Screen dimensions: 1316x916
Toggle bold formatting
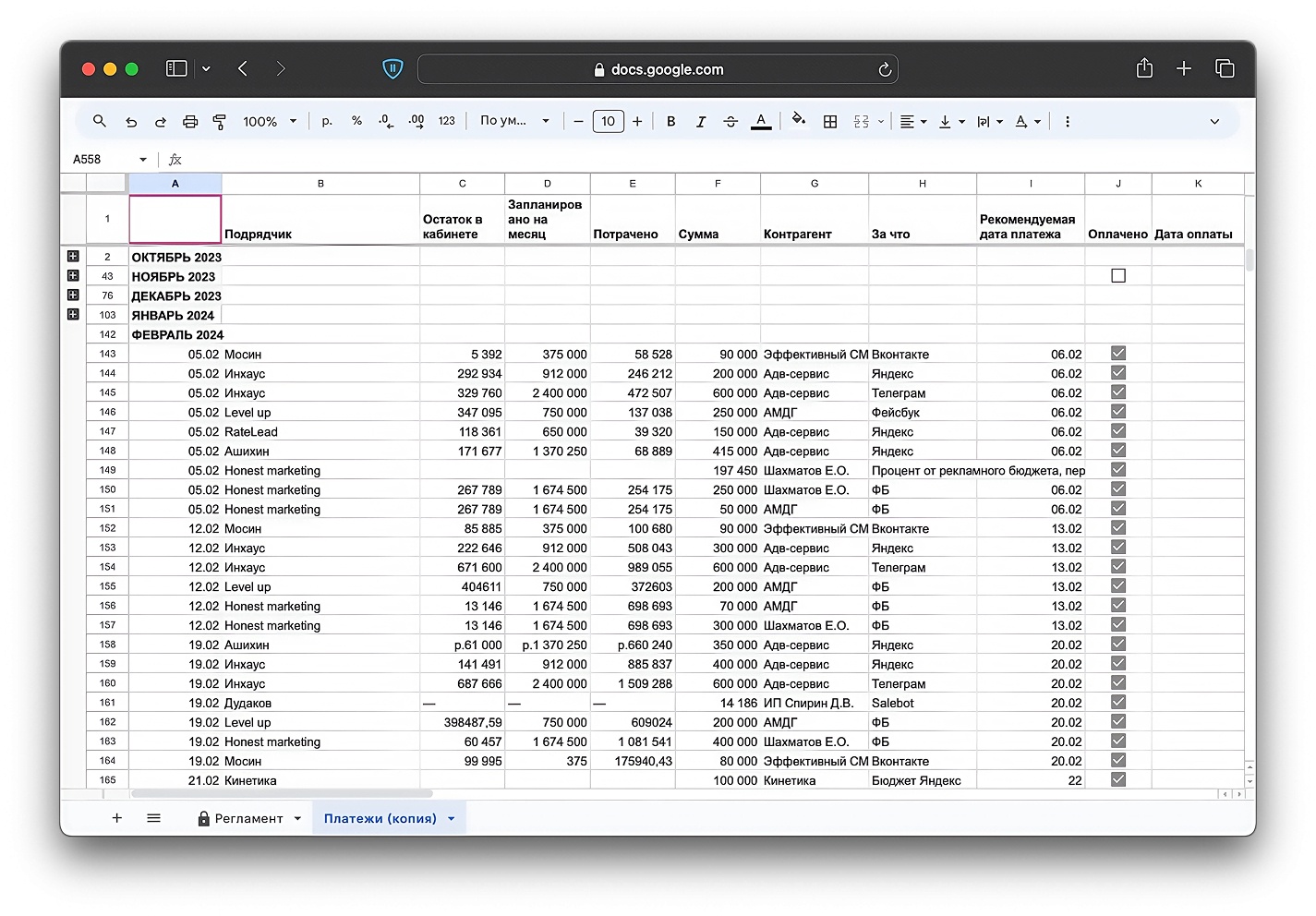pyautogui.click(x=671, y=121)
